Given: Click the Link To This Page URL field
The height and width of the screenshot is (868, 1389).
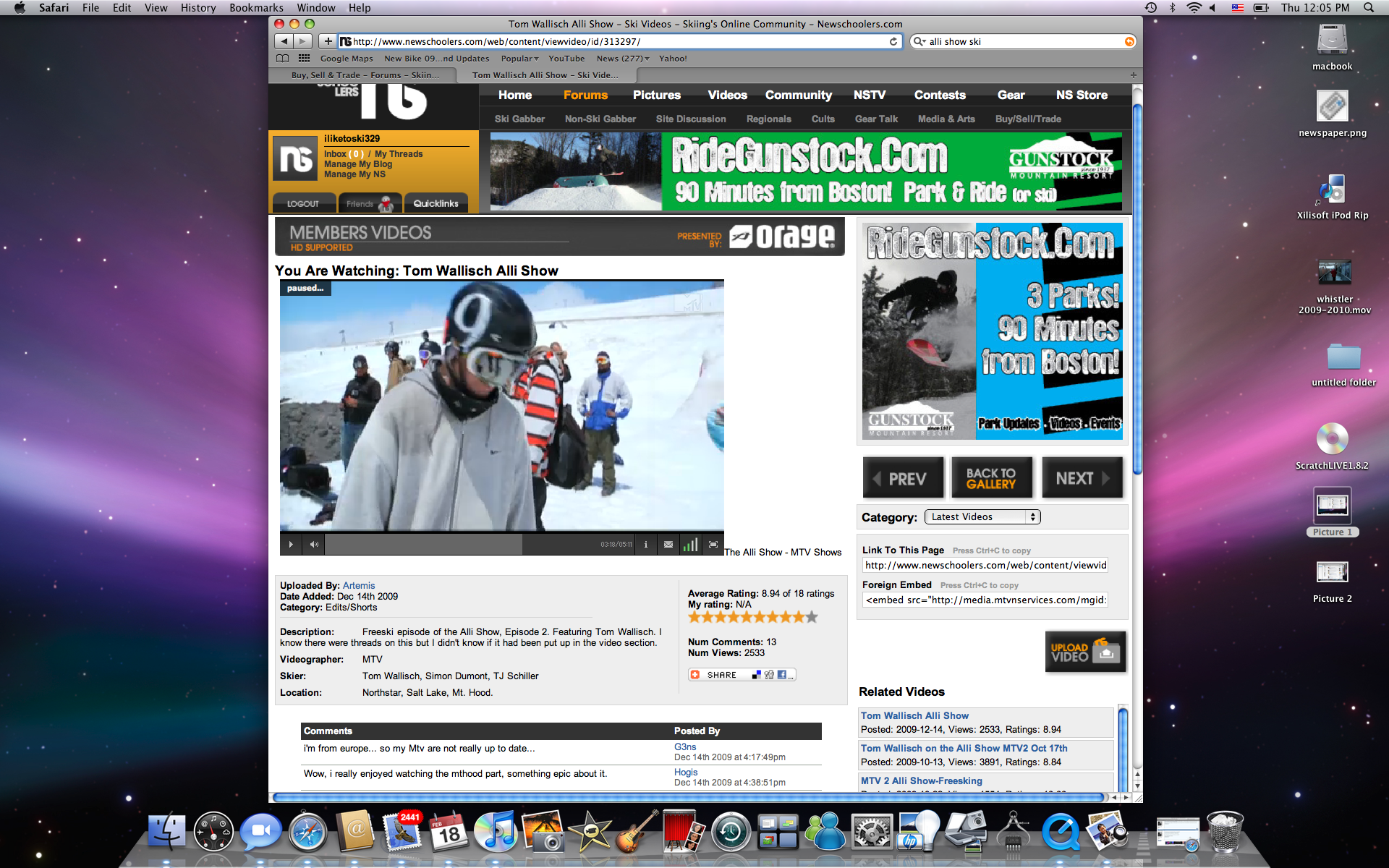Looking at the screenshot, I should coord(985,566).
